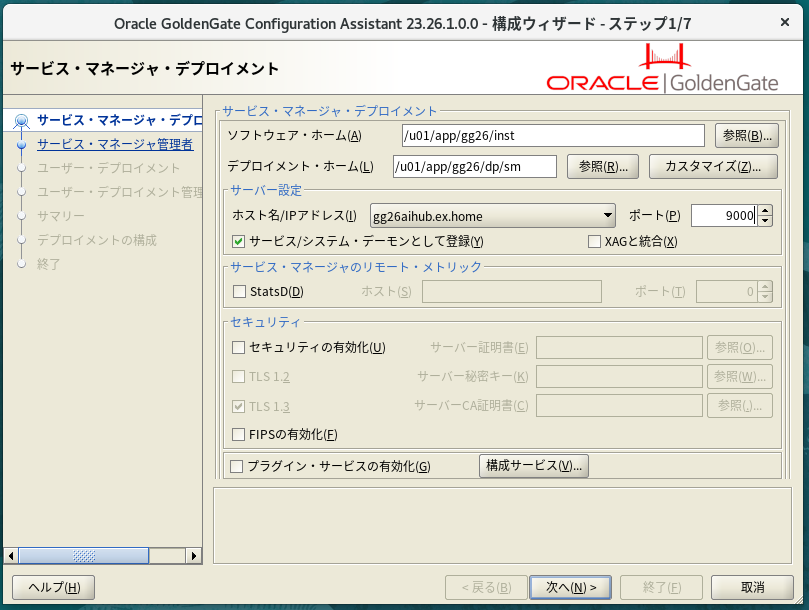Check セキュリティの有効化 option
The height and width of the screenshot is (610, 809).
click(239, 348)
